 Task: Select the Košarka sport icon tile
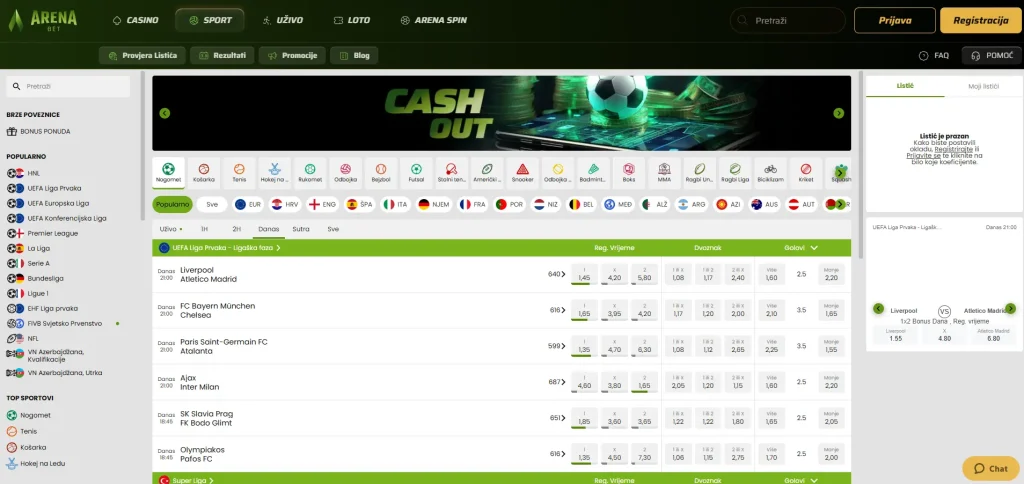(204, 173)
